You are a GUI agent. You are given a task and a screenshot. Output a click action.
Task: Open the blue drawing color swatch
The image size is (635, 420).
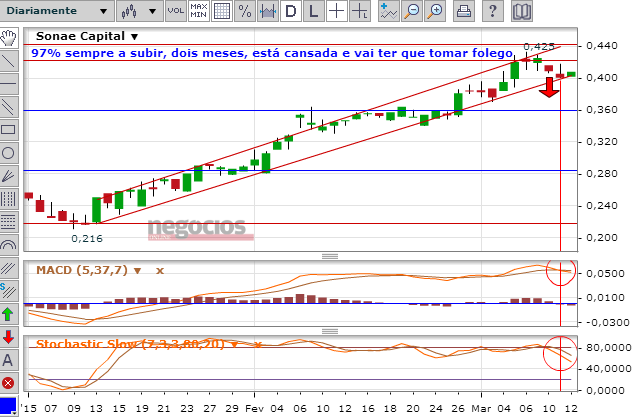[x=8, y=406]
